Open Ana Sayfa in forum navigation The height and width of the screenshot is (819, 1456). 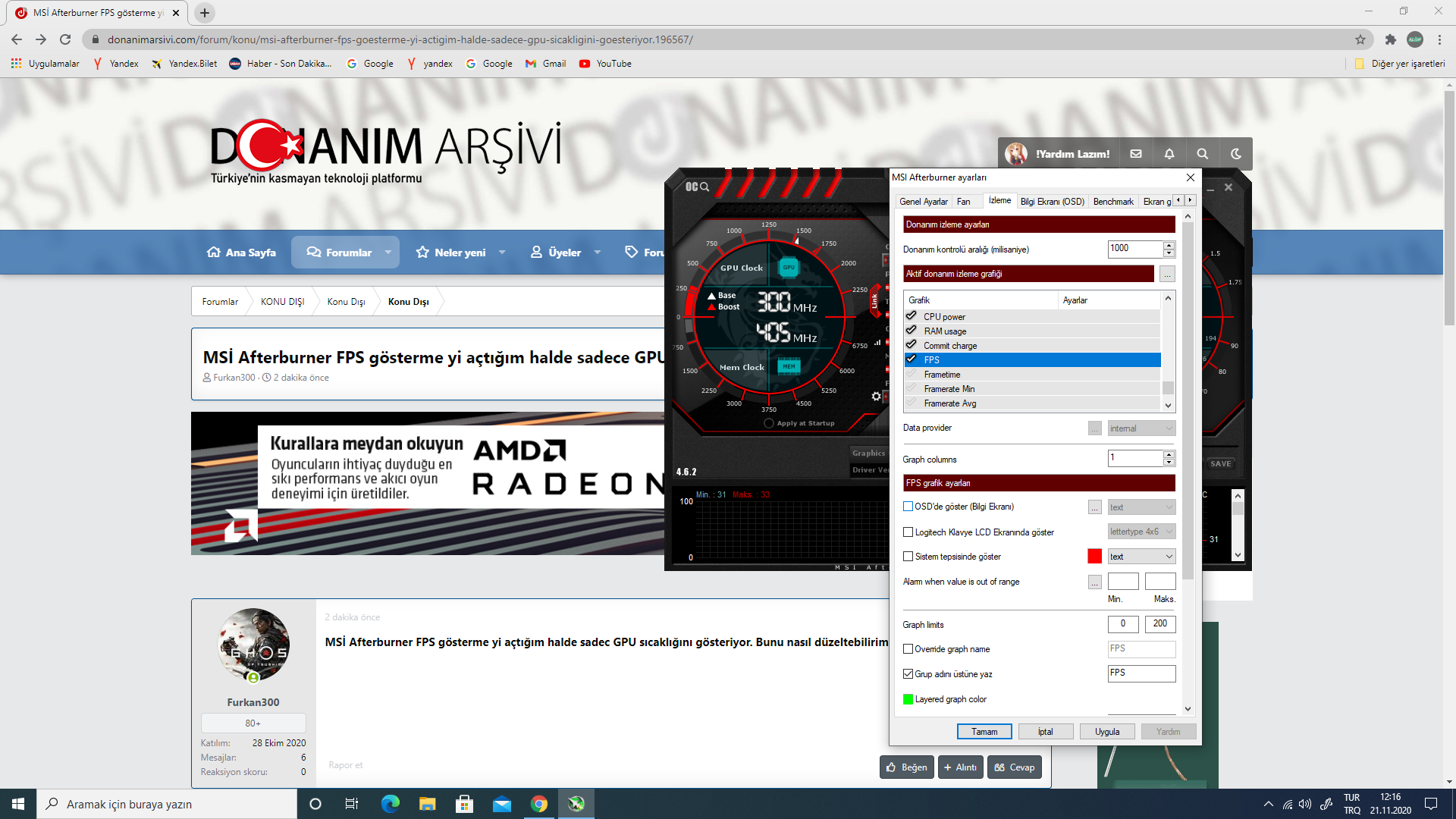(241, 253)
